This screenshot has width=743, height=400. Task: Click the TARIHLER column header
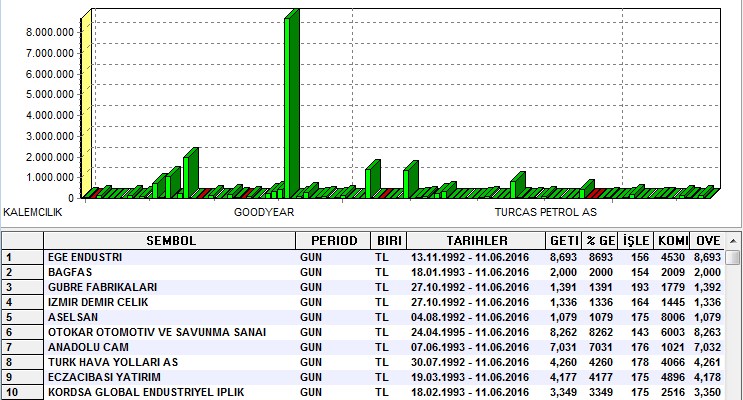click(476, 241)
